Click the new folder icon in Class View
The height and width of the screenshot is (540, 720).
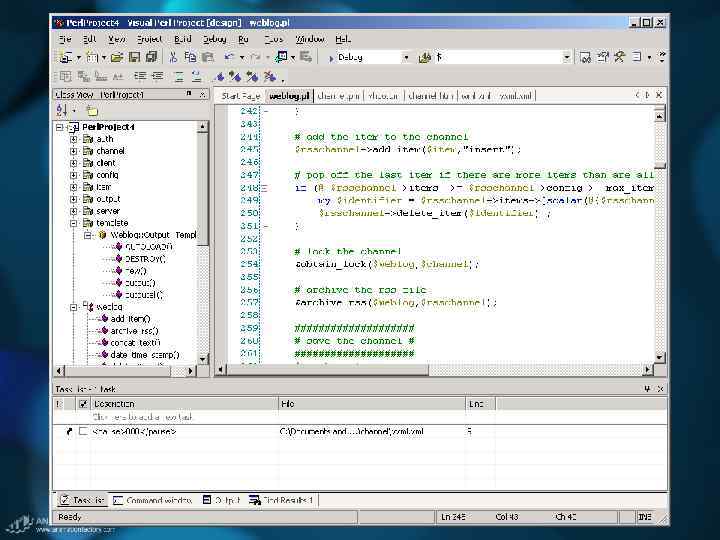91,110
